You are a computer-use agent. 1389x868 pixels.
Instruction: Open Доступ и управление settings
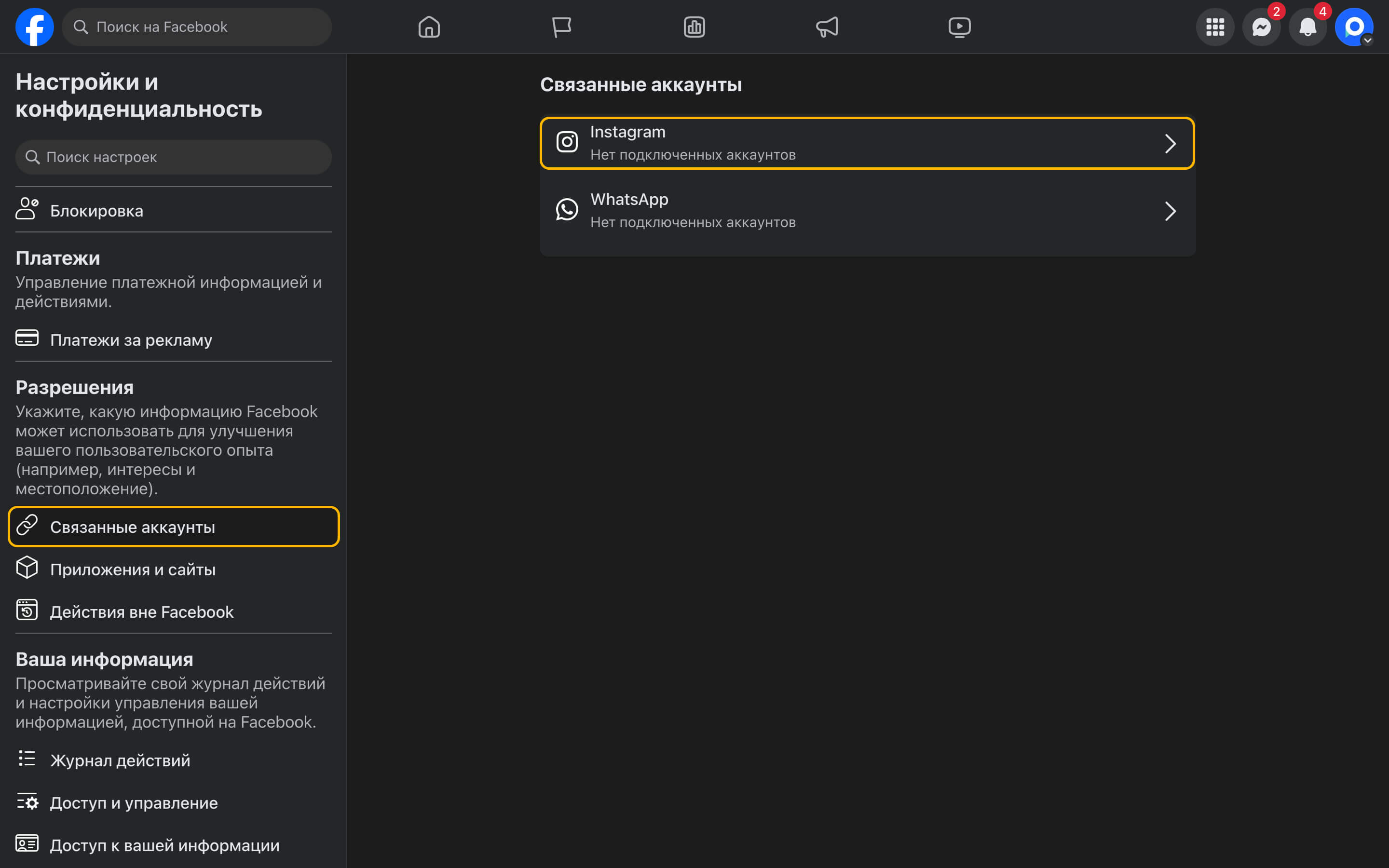tap(134, 802)
